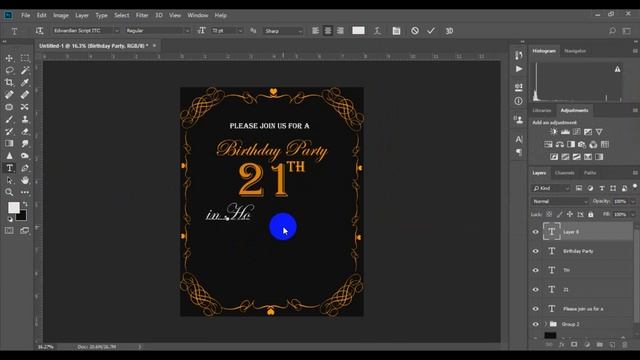640x360 pixels.
Task: Open the search icon in options bar
Action: pyautogui.click(x=612, y=31)
